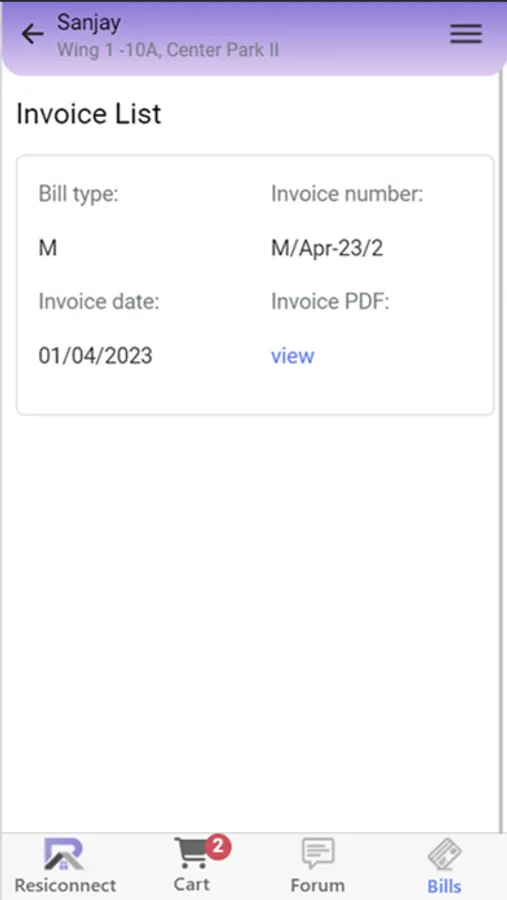Click the Invoice List heading
507x900 pixels.
pyautogui.click(x=88, y=114)
